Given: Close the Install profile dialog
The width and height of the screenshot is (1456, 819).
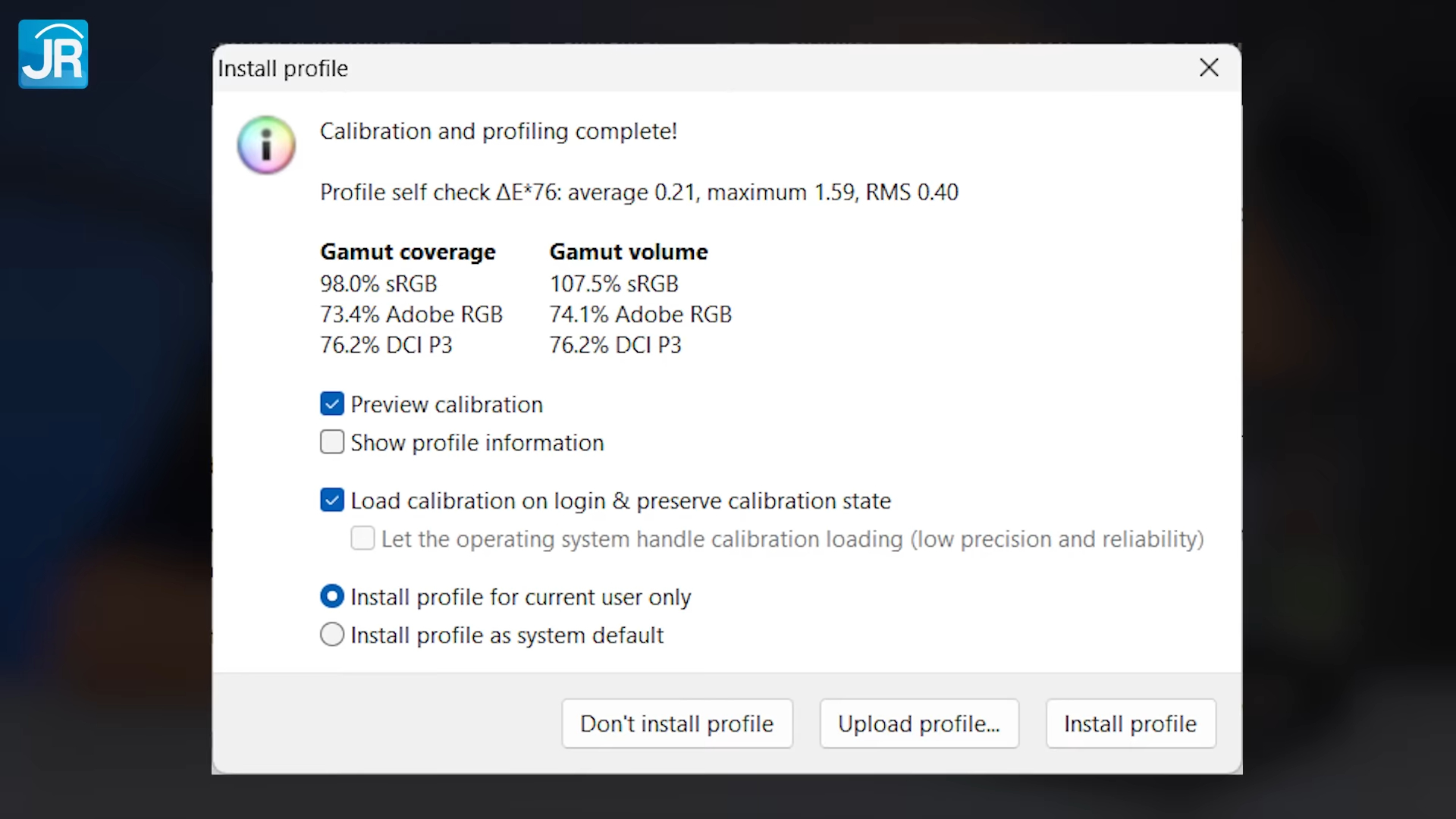Looking at the screenshot, I should pos(1209,67).
